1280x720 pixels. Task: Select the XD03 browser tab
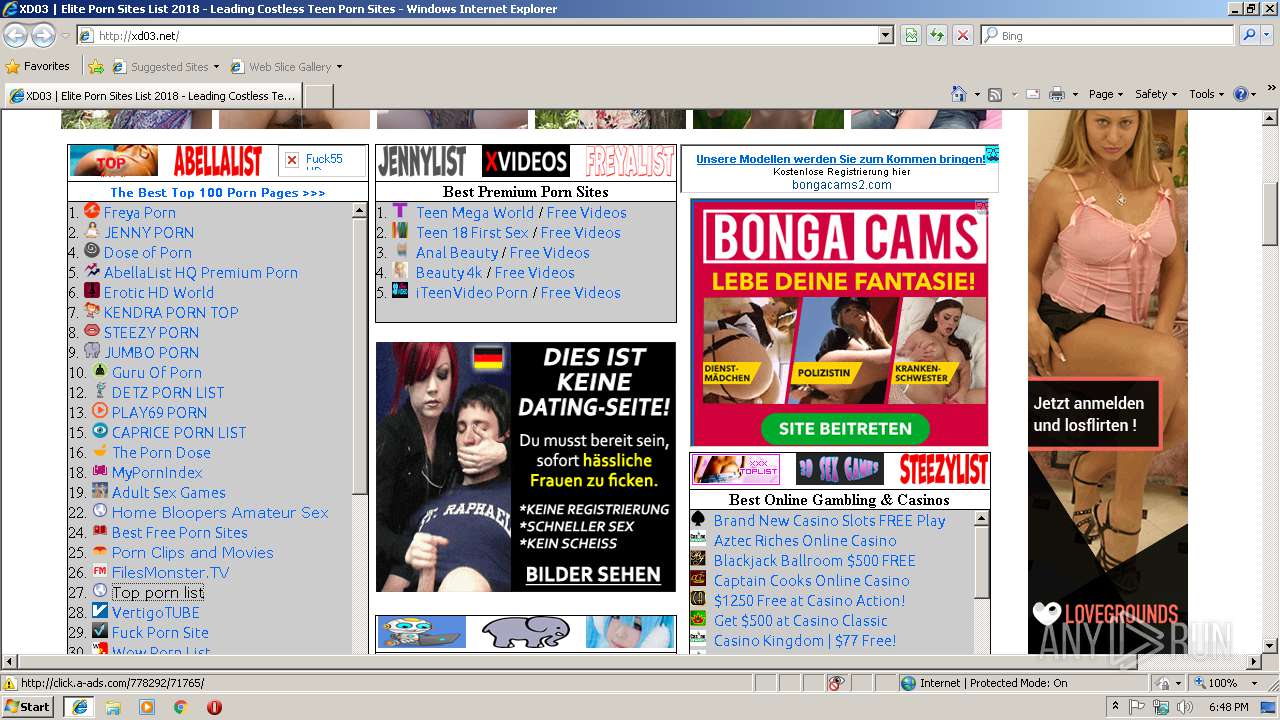[x=152, y=96]
